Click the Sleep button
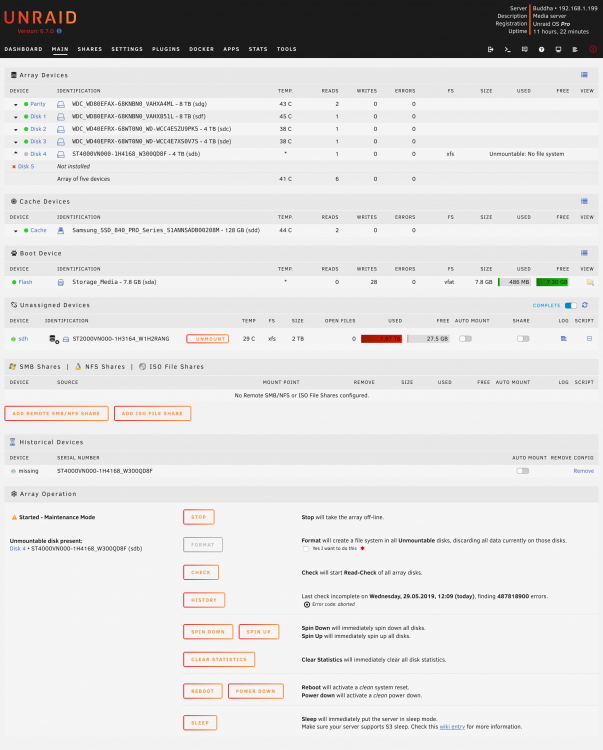Screen dimensions: 603x750 (x=200, y=723)
